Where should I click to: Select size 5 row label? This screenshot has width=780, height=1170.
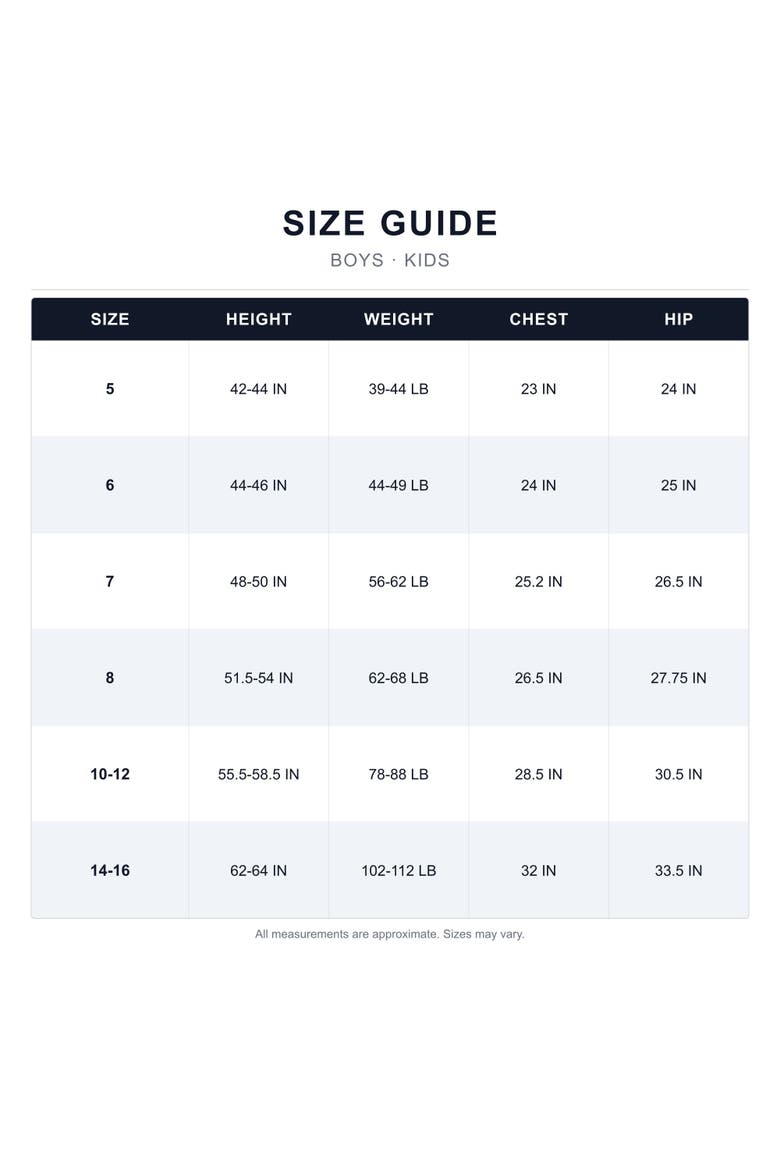click(x=110, y=389)
